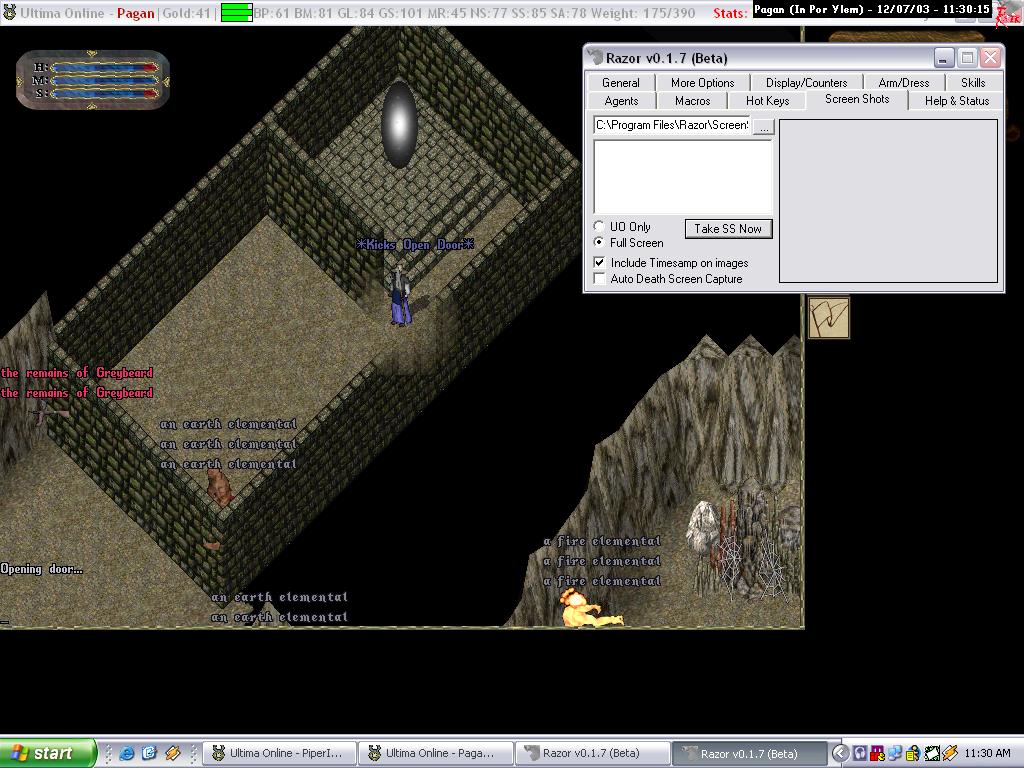This screenshot has width=1024, height=768.
Task: Enable Auto Death Screen Capture
Action: 600,279
